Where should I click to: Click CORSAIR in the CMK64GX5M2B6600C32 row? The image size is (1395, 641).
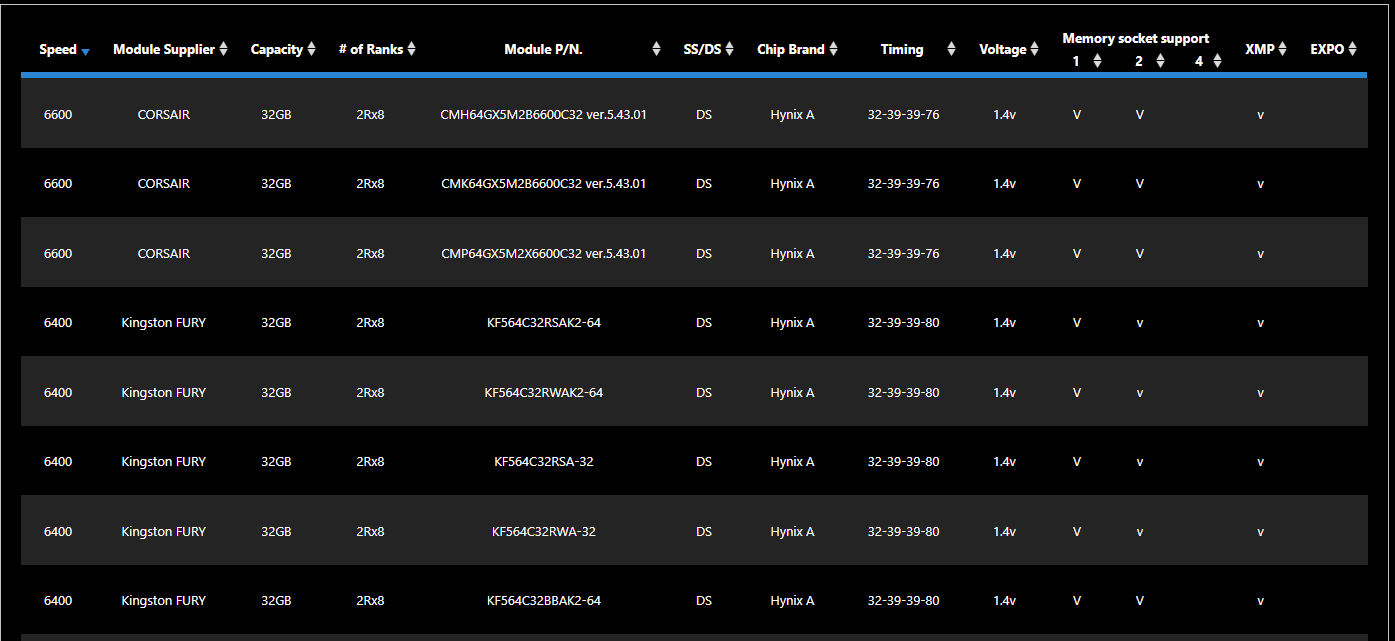coord(164,184)
